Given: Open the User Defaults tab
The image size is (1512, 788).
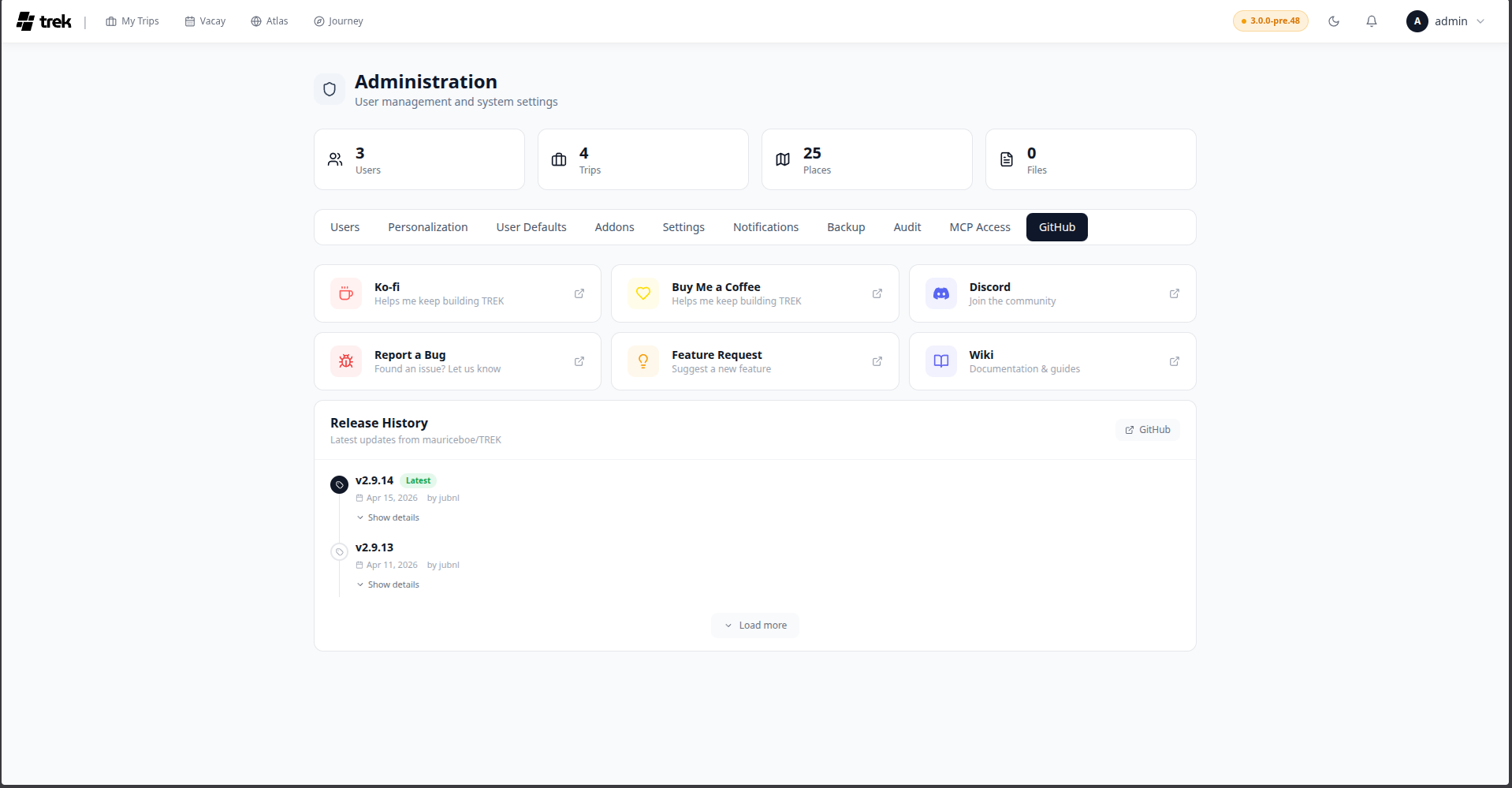Looking at the screenshot, I should (531, 227).
